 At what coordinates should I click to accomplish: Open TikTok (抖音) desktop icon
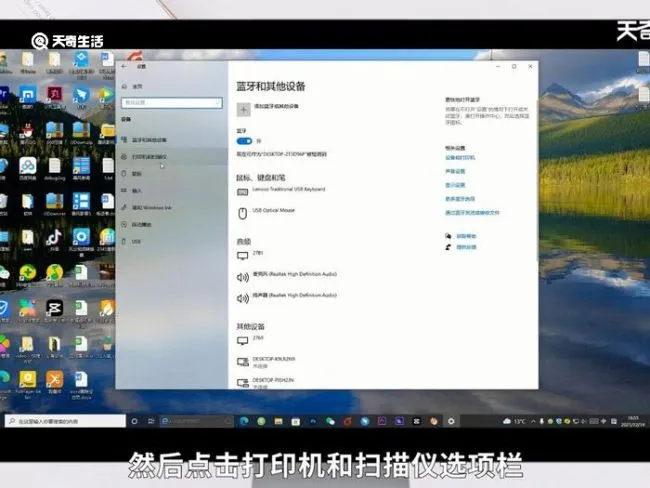tap(54, 240)
